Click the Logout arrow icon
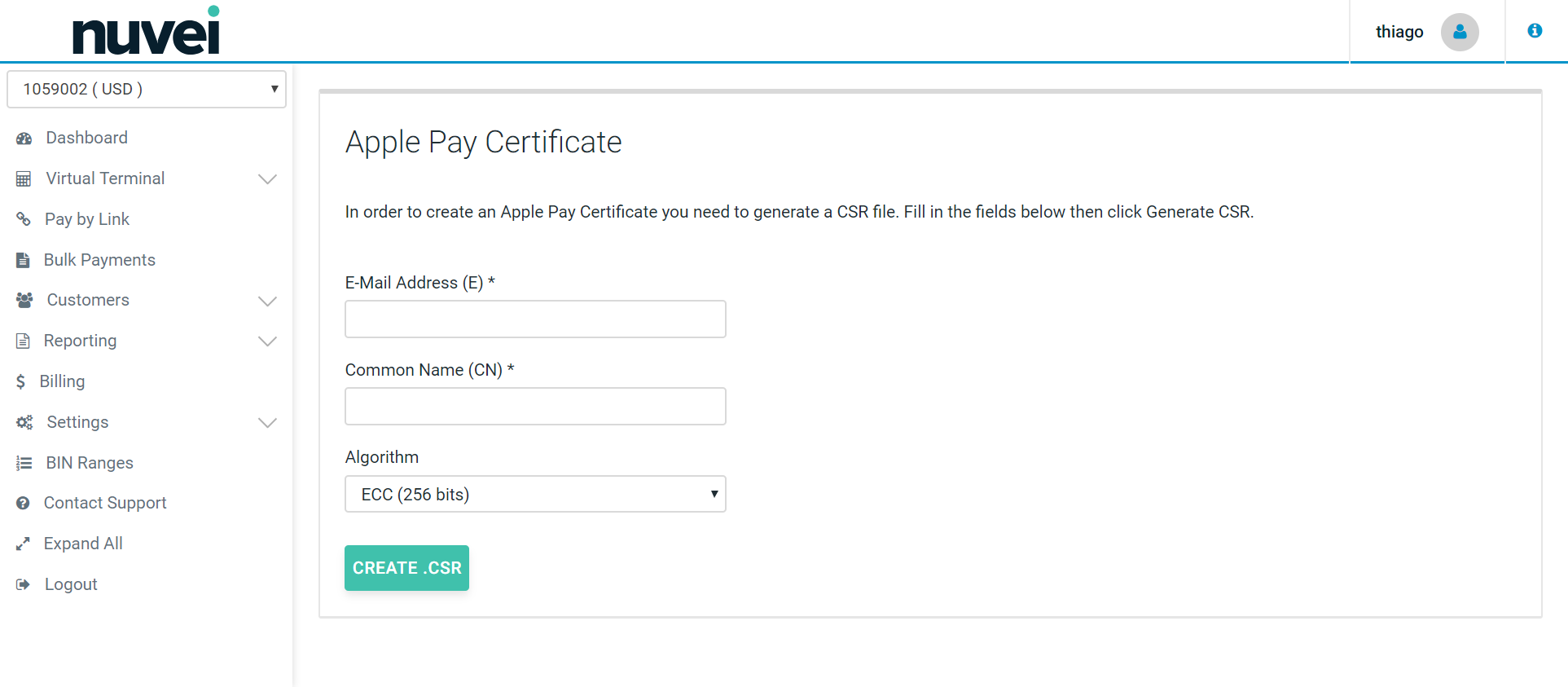Image resolution: width=1568 pixels, height=687 pixels. click(23, 584)
